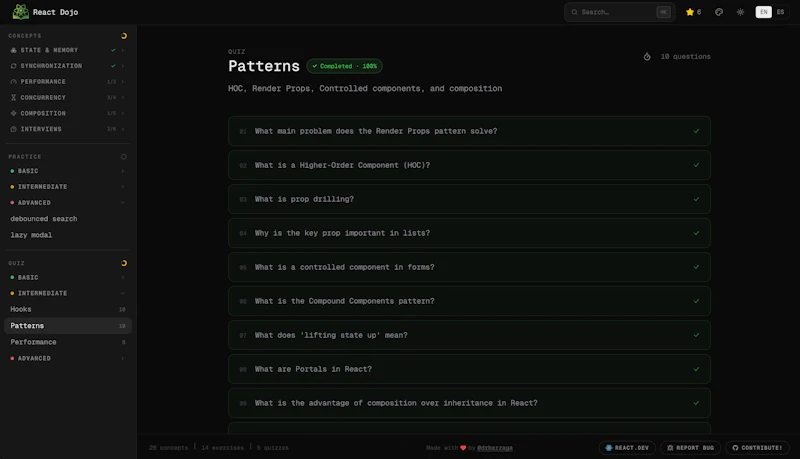Collapse Quiz Intermediate chevron

point(123,293)
